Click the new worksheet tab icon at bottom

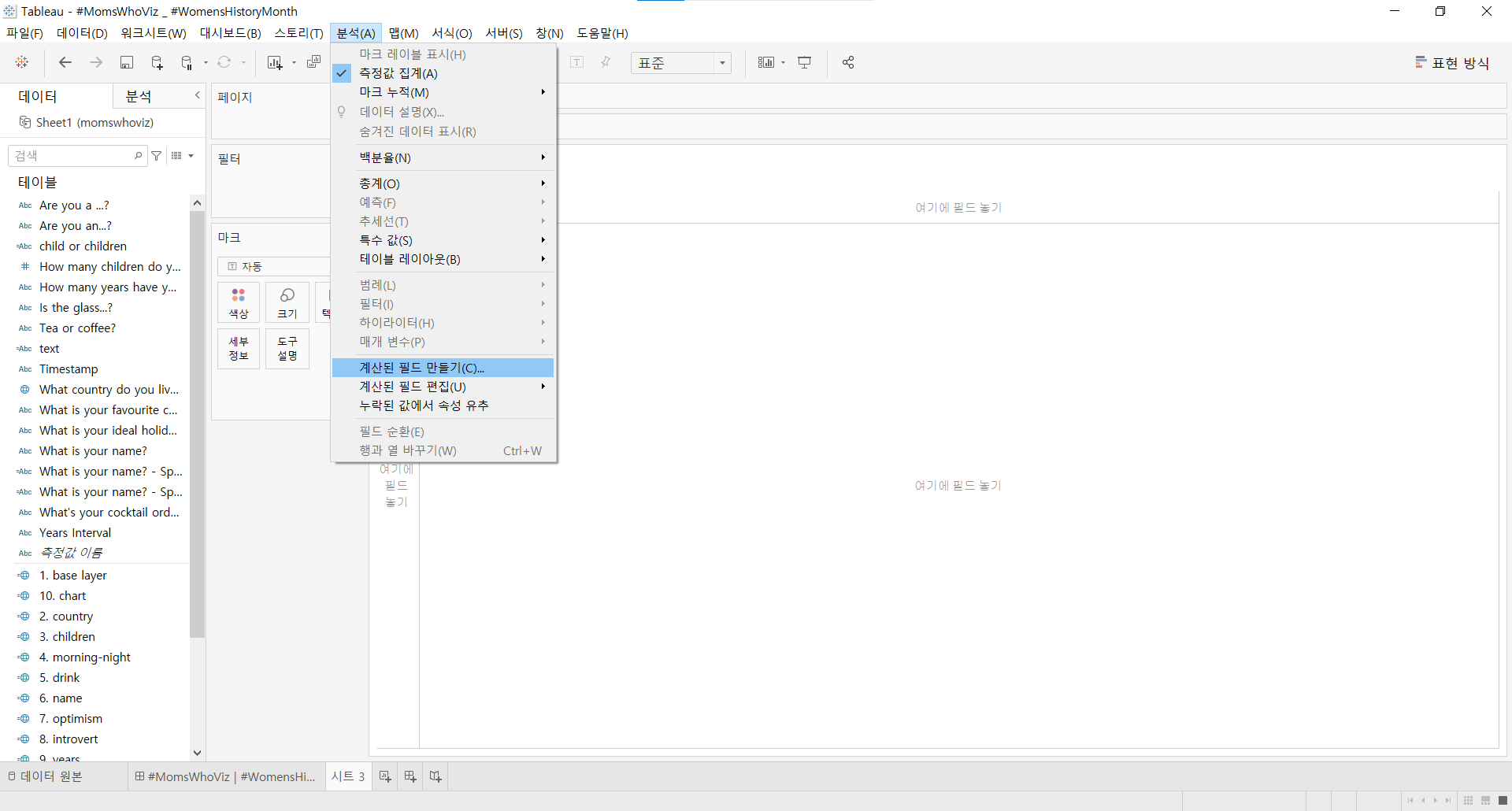tap(385, 776)
